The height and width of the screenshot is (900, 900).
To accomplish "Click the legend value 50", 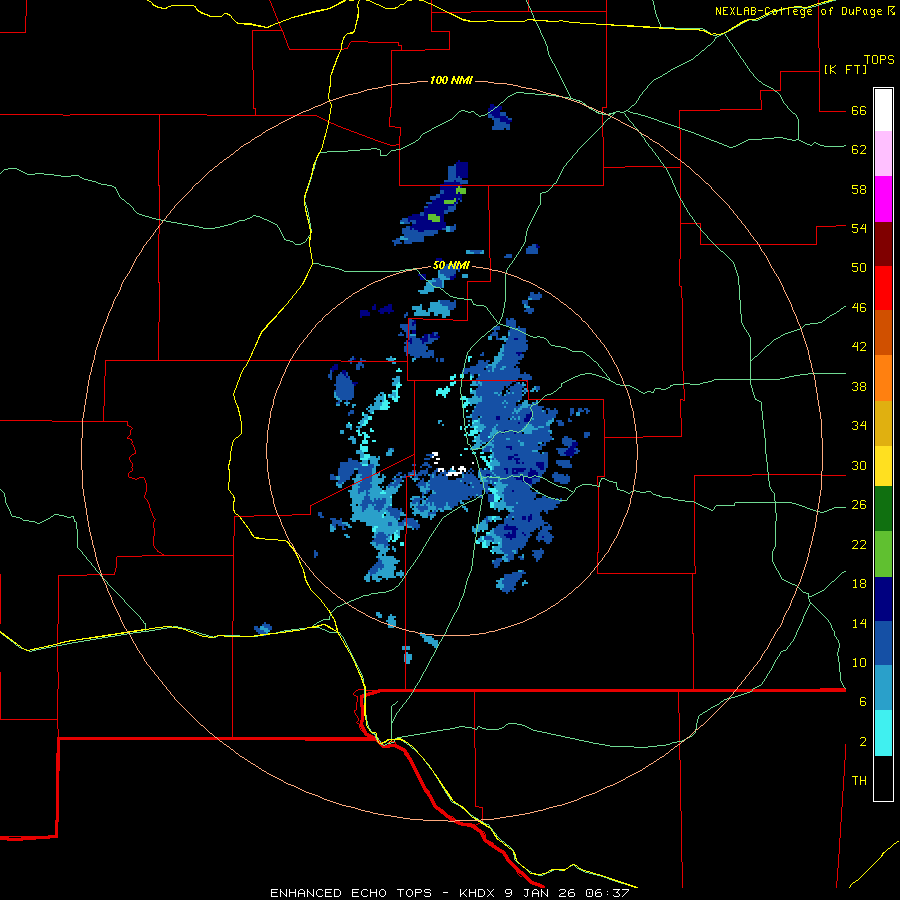I will [859, 267].
